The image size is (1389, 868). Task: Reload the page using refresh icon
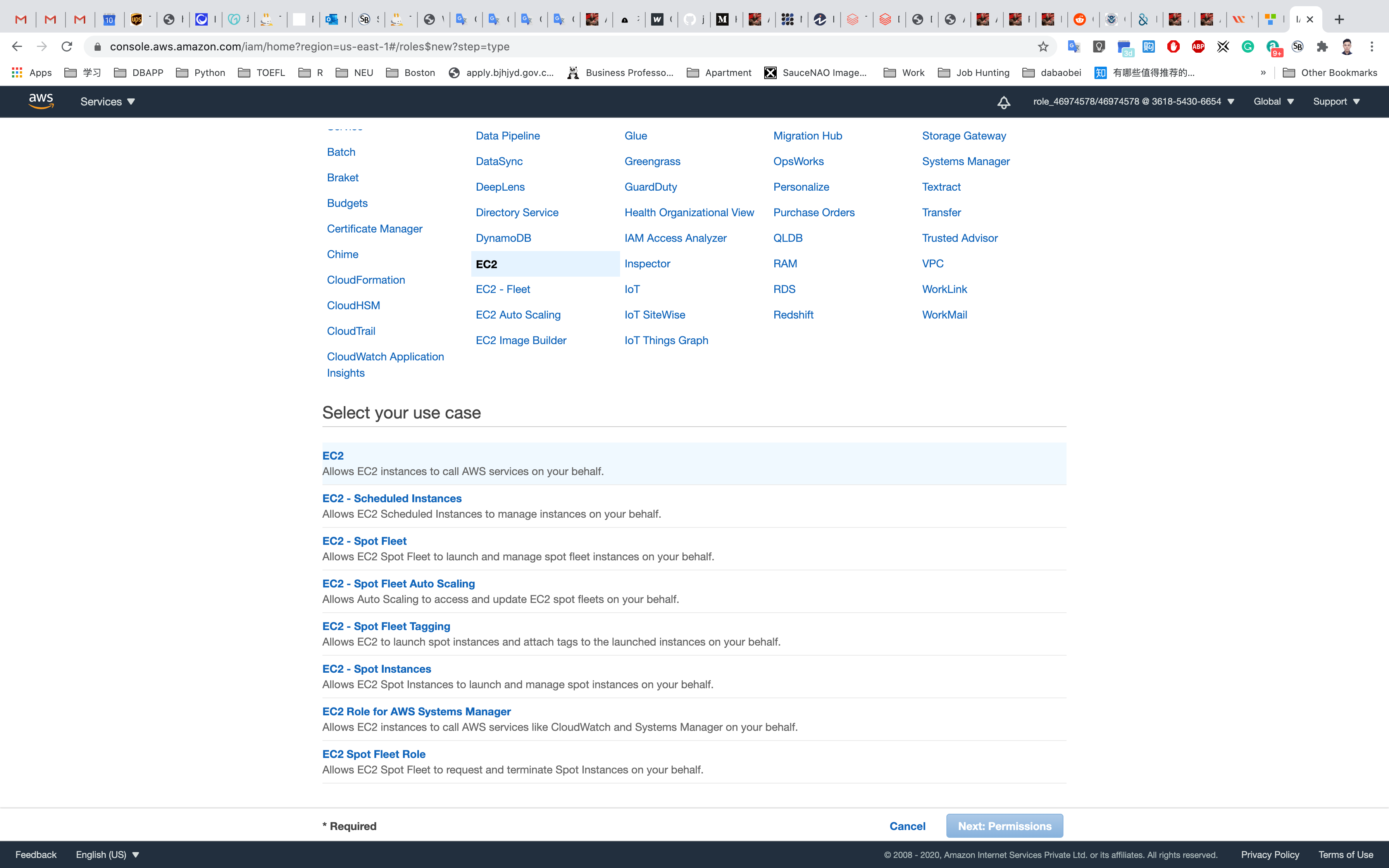[67, 46]
